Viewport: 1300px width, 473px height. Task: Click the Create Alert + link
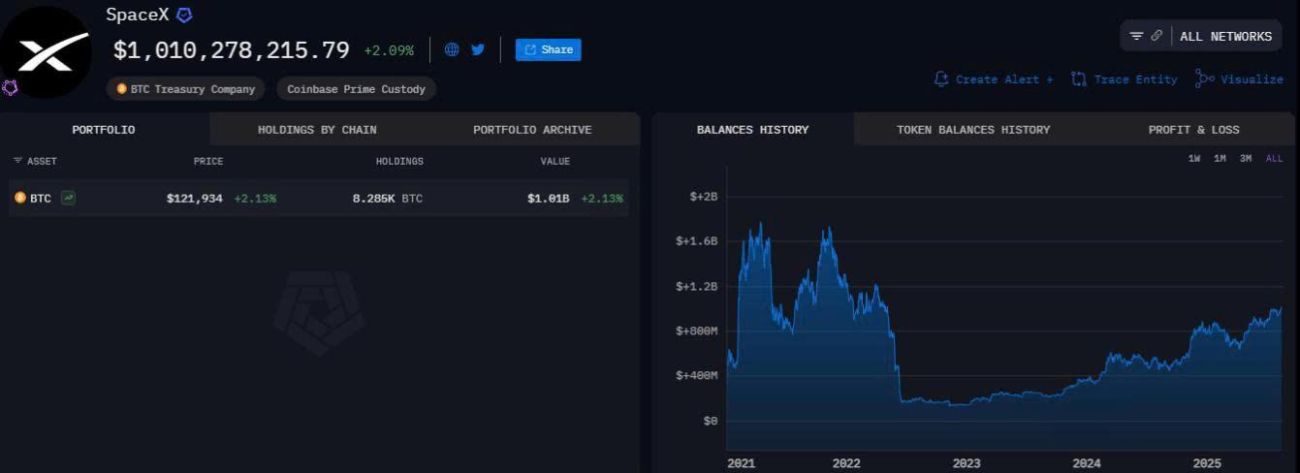(994, 79)
